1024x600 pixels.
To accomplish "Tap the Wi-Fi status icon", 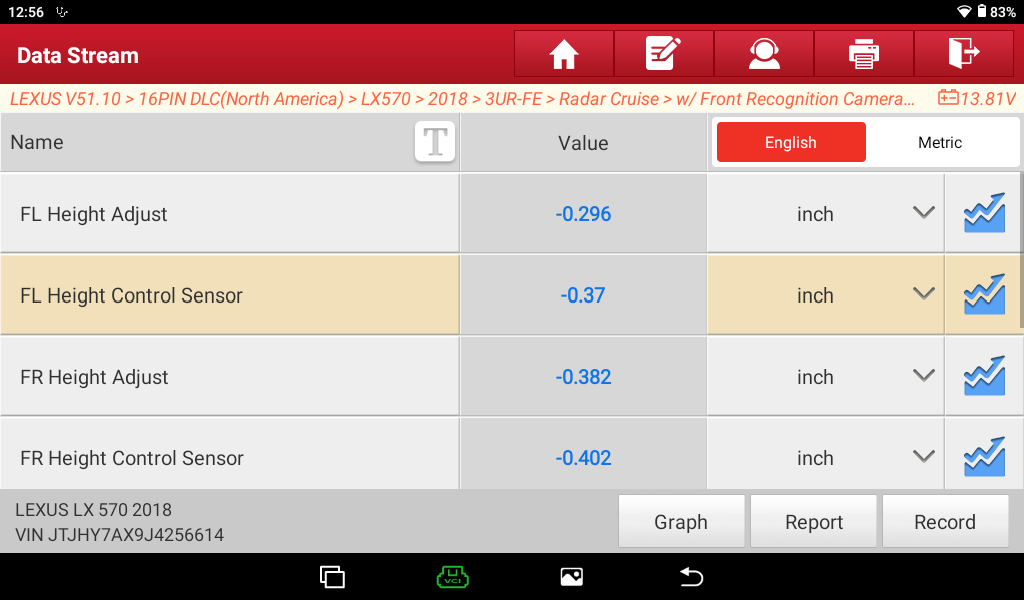I will [x=964, y=11].
